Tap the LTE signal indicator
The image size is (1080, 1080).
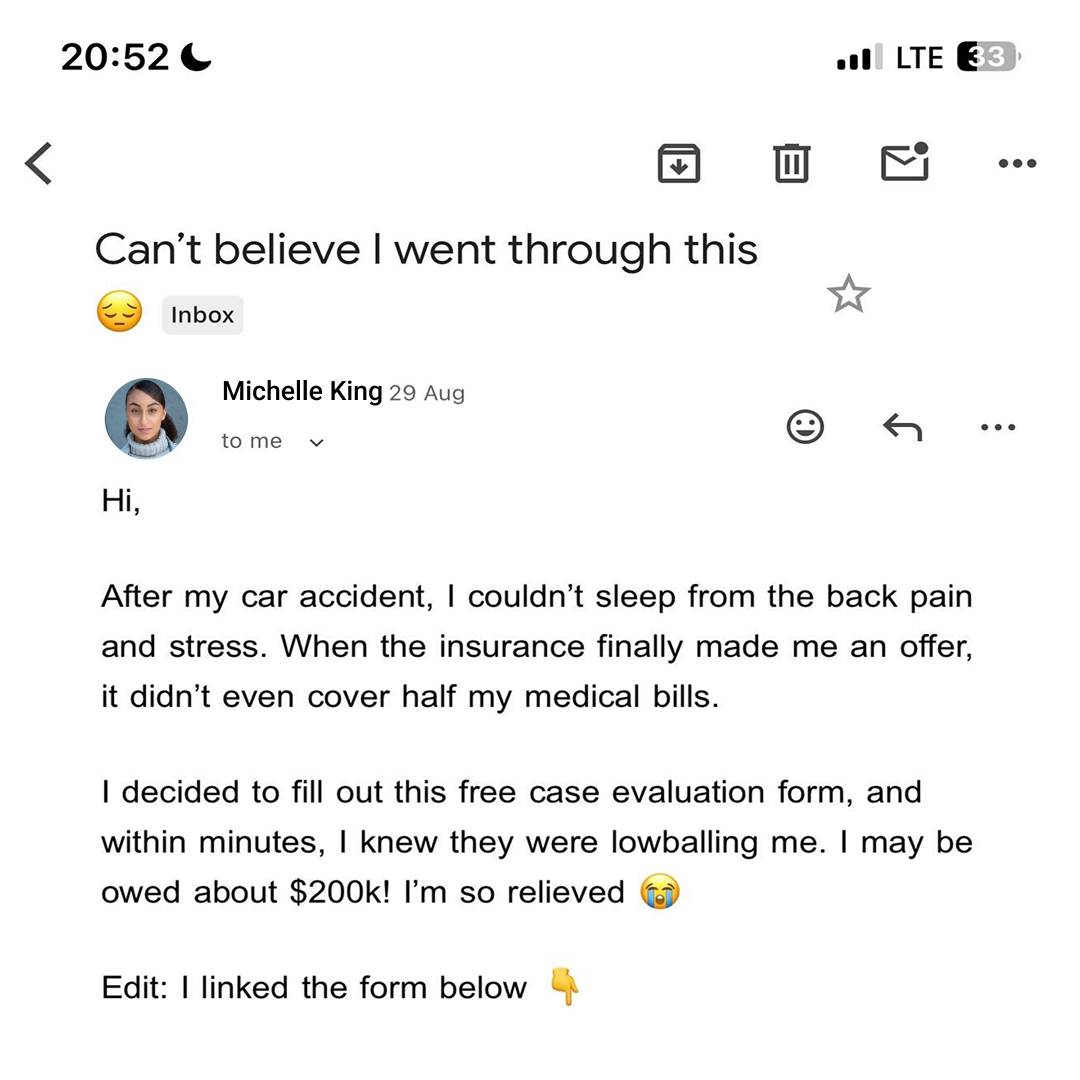coord(918,58)
